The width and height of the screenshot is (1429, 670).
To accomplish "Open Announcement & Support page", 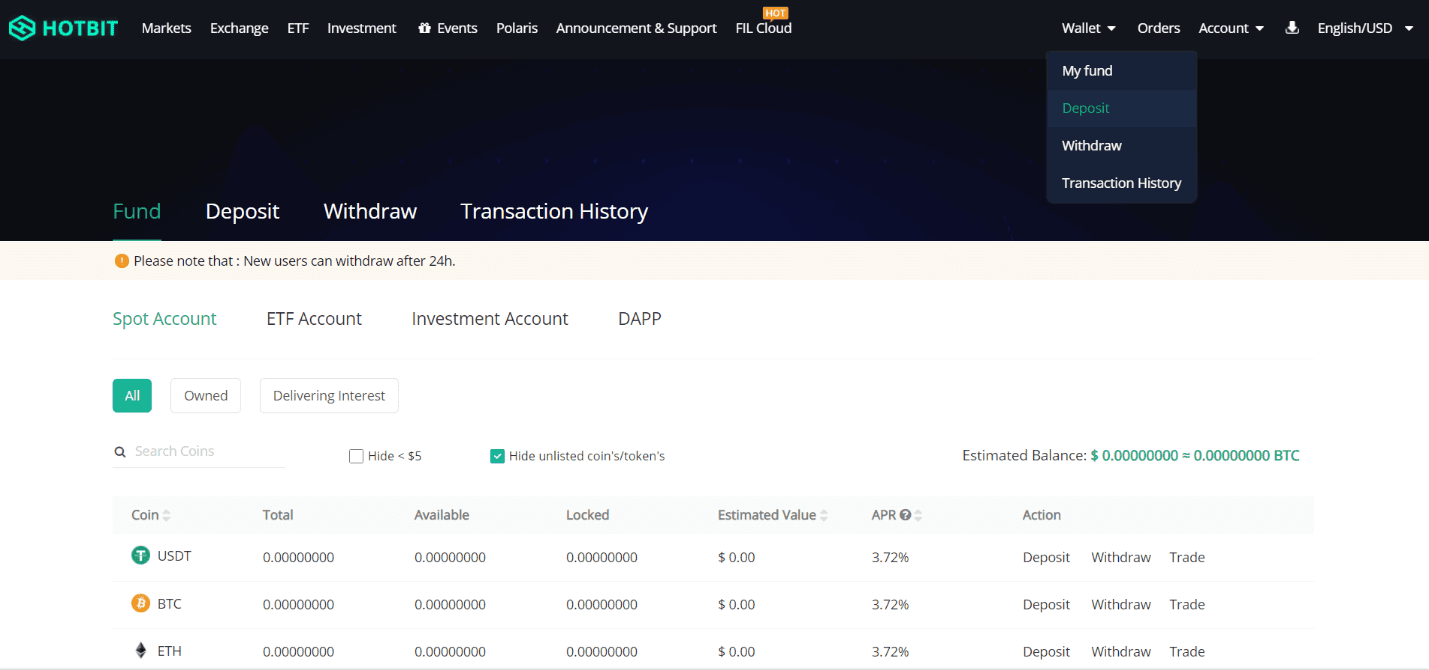I will click(636, 28).
